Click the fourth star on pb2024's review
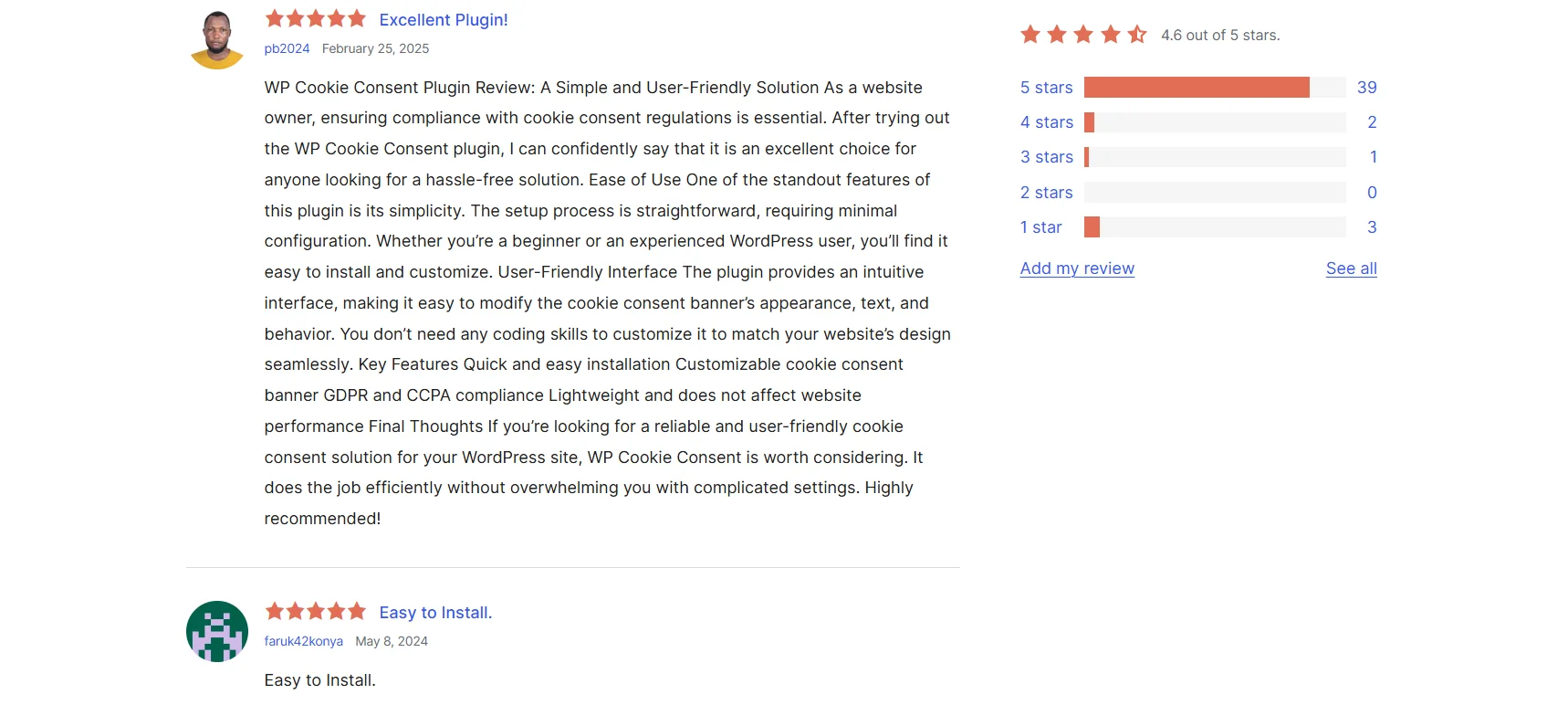 pyautogui.click(x=336, y=17)
